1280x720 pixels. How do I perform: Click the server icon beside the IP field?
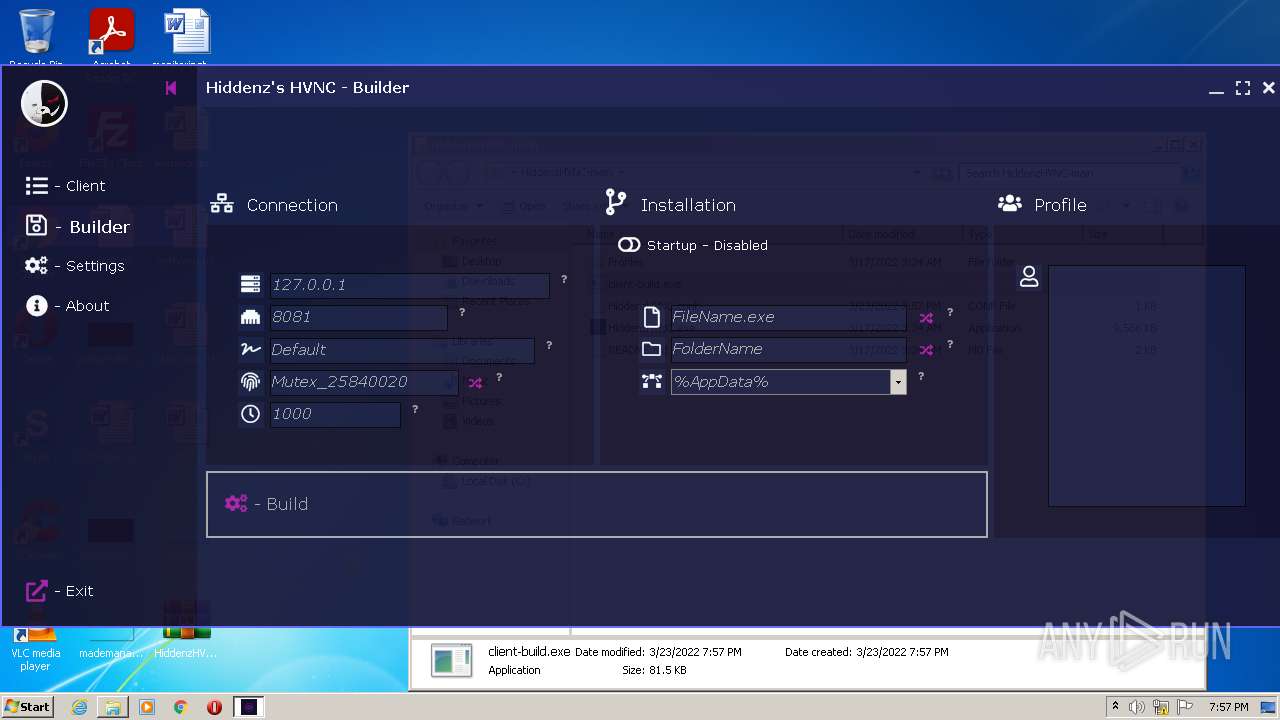click(x=250, y=285)
